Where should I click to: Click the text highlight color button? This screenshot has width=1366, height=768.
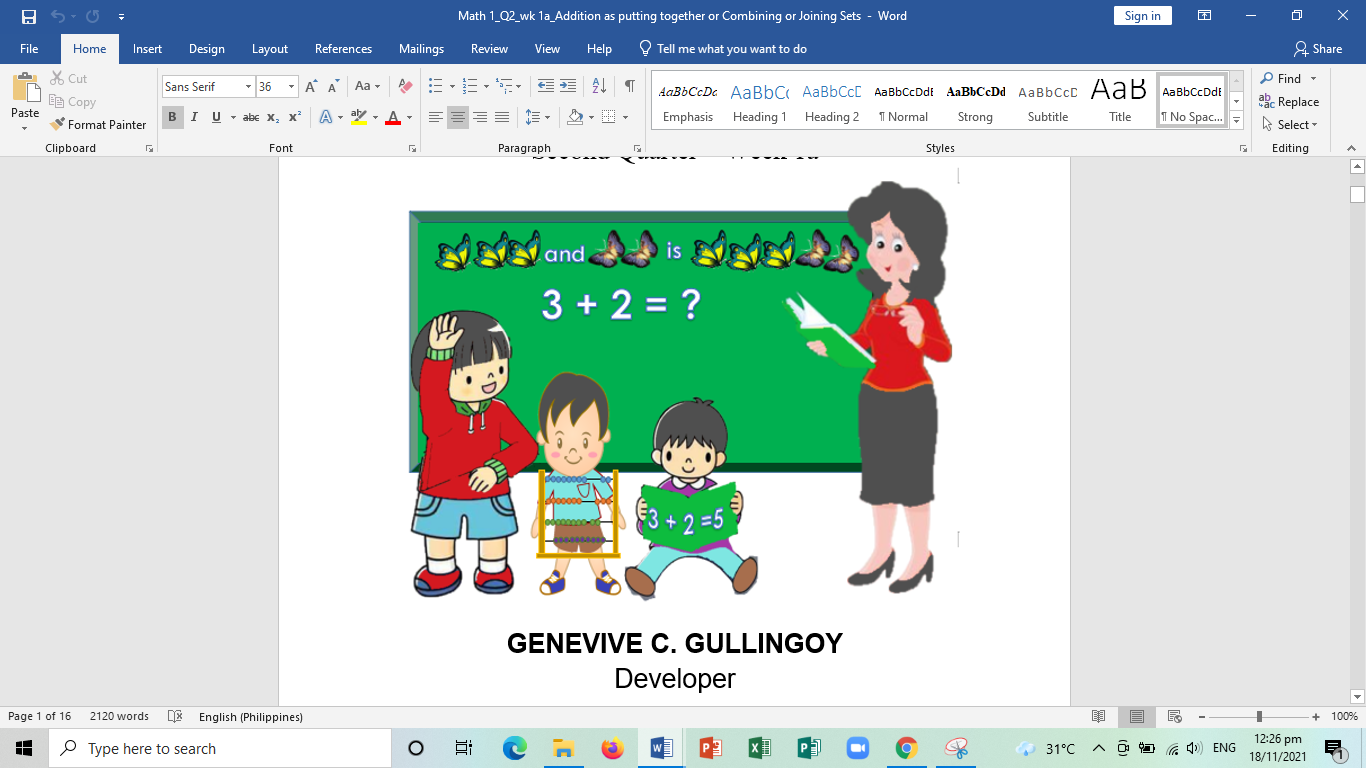359,117
